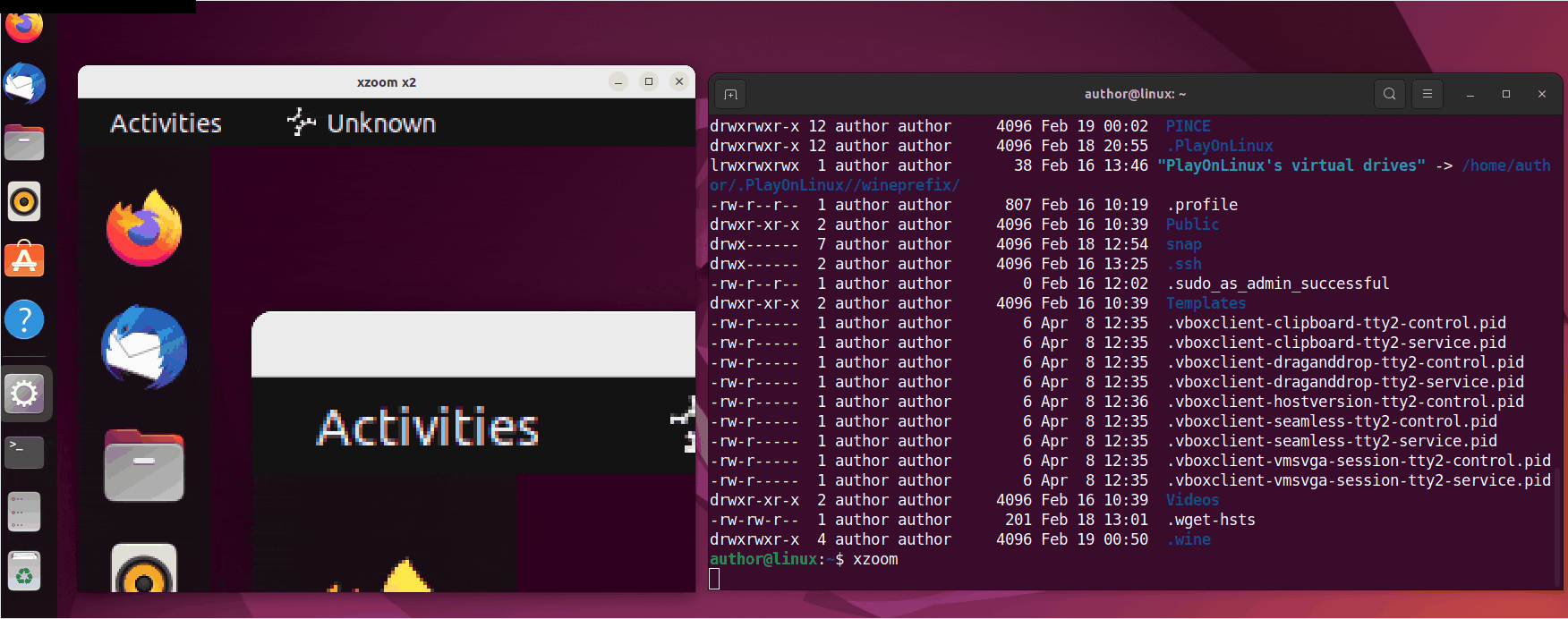Minimize the xzoom x2 window
1568x619 pixels.
click(x=618, y=81)
